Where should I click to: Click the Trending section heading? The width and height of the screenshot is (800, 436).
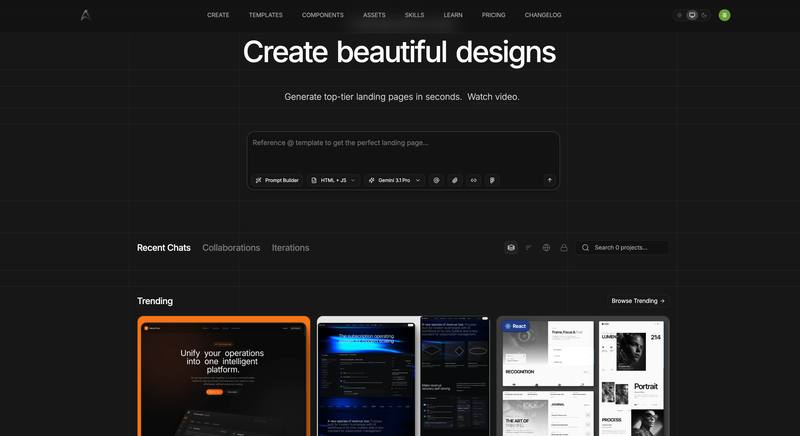tap(155, 301)
